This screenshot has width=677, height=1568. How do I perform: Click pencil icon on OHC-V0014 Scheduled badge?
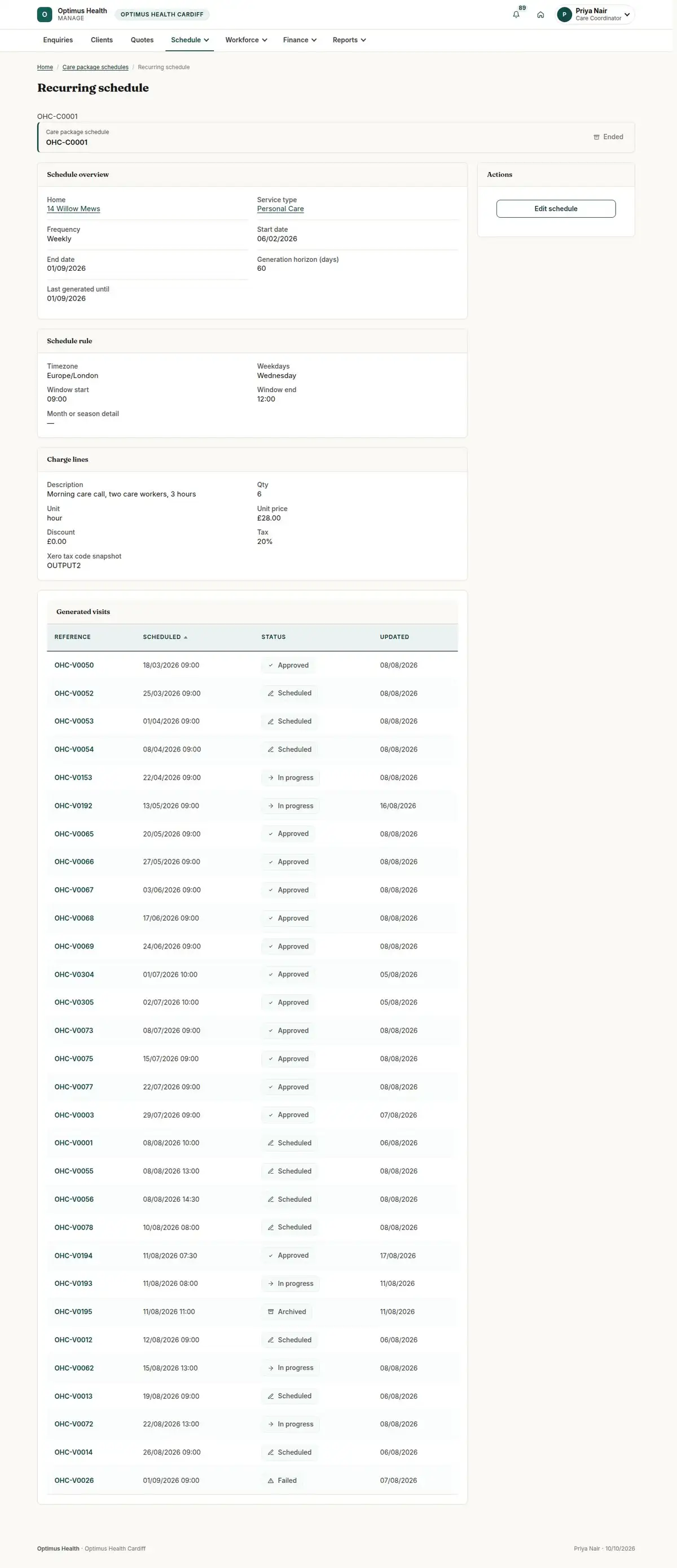271,1452
